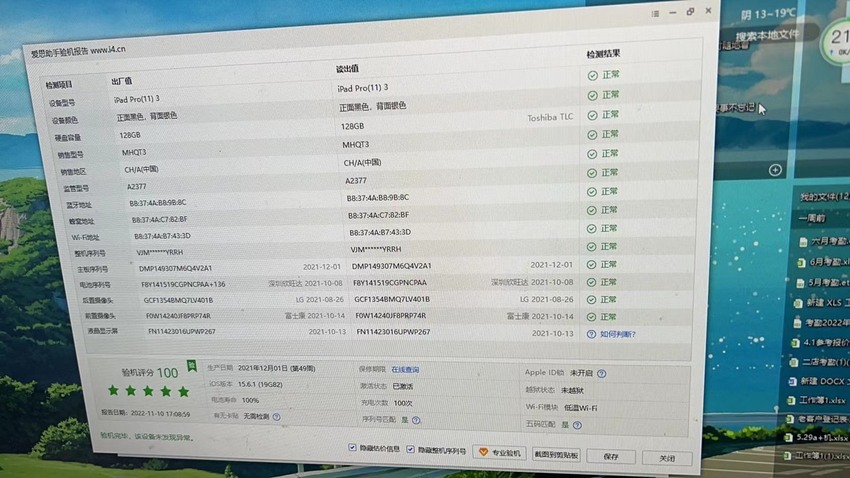Click the weather widget 阴 13~19℃
The height and width of the screenshot is (478, 850).
769,14
